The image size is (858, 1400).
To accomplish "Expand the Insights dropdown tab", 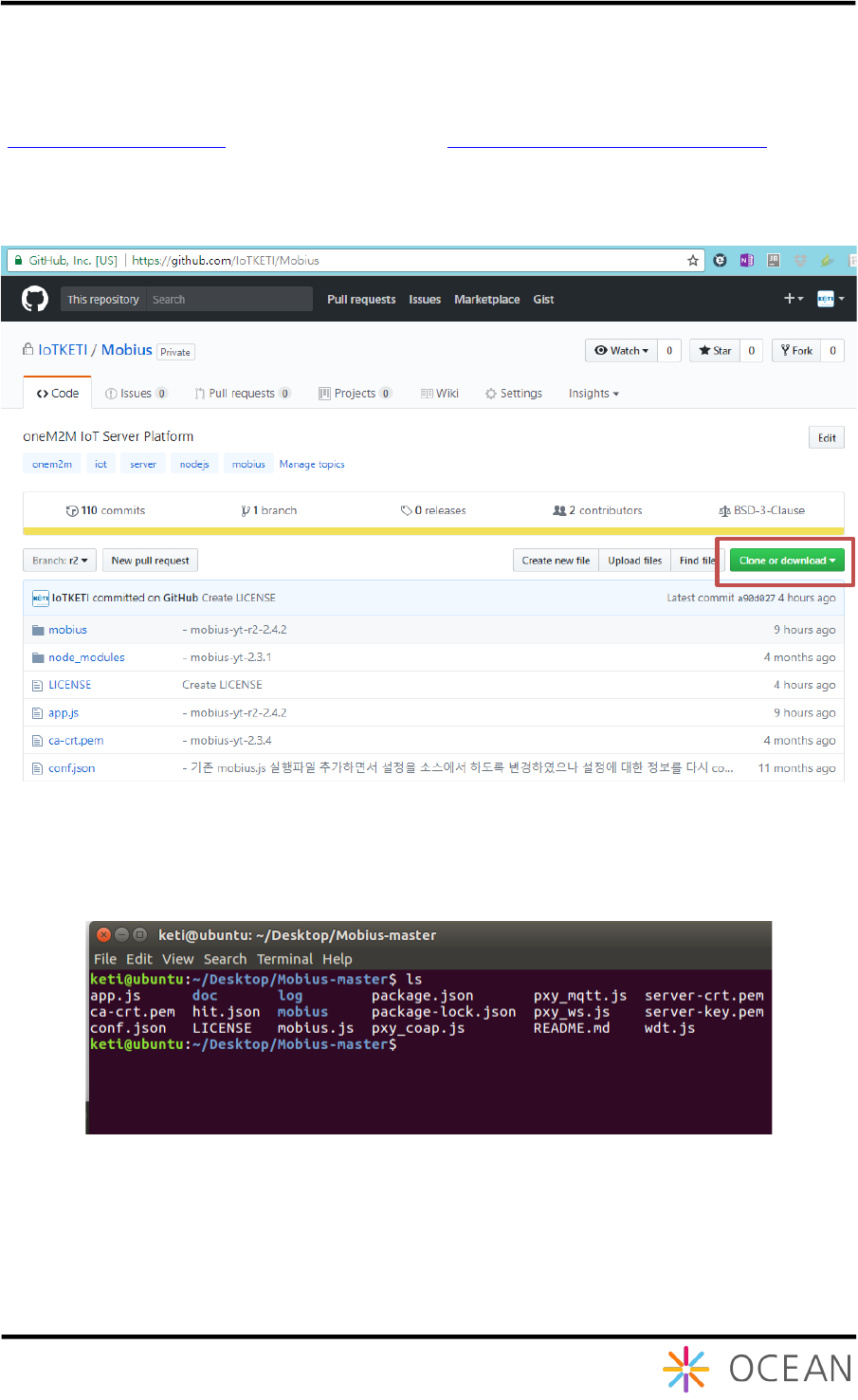I will point(593,394).
